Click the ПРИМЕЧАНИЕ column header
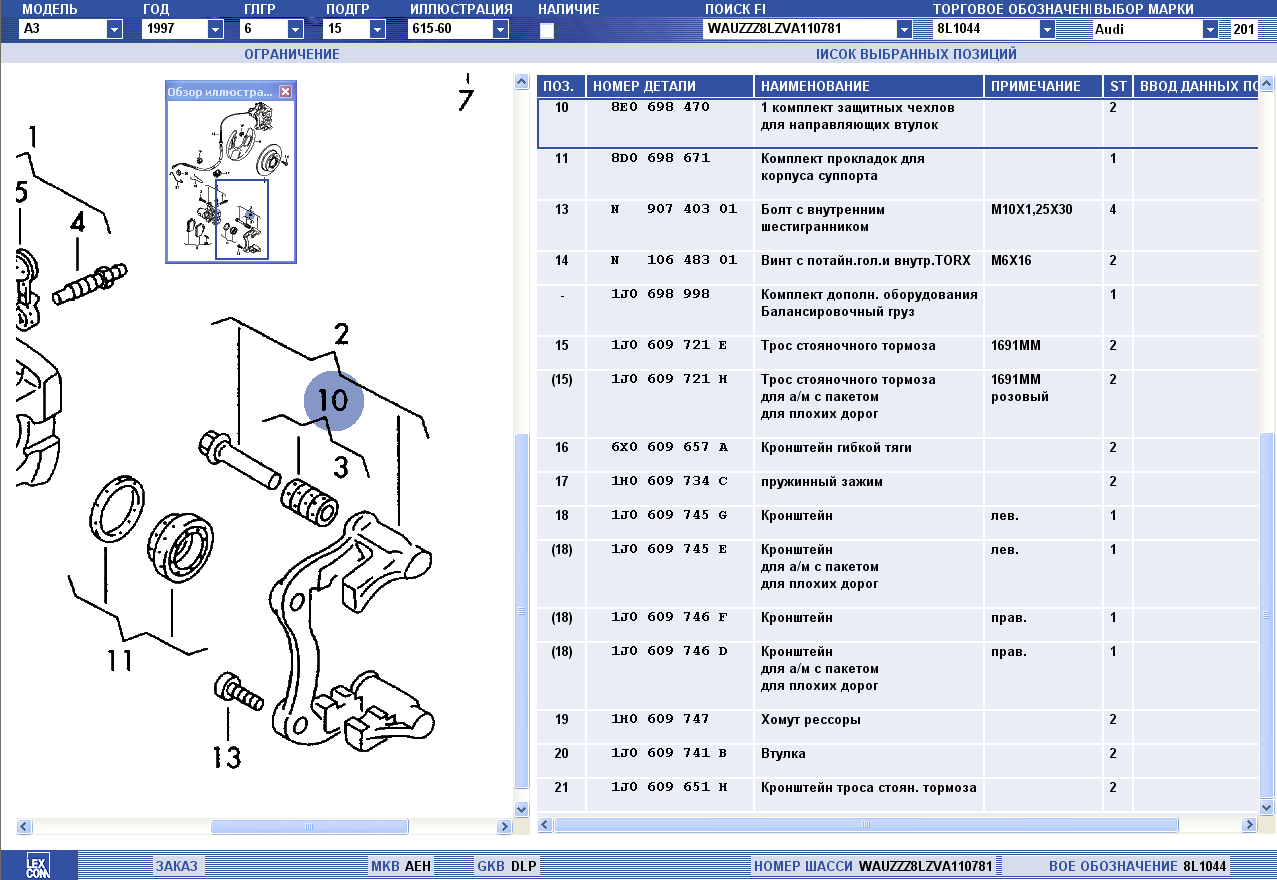The width and height of the screenshot is (1277, 880). (x=1043, y=86)
